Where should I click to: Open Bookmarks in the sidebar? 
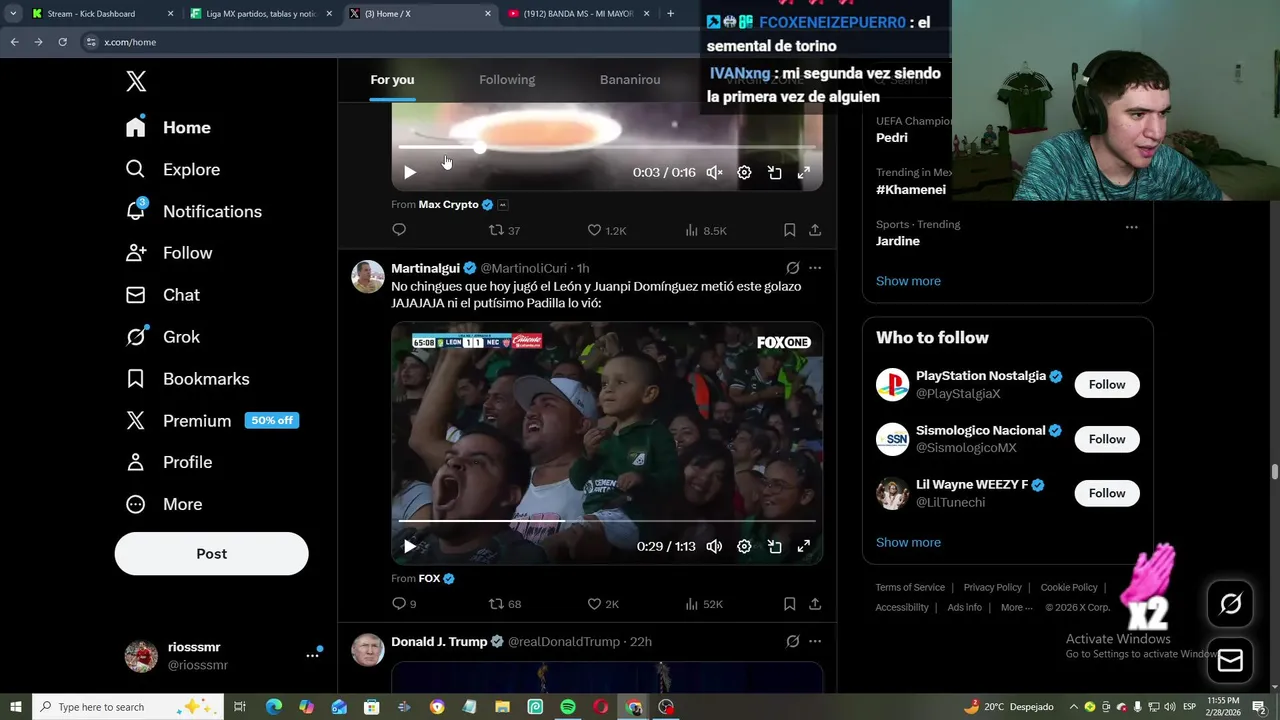187,379
